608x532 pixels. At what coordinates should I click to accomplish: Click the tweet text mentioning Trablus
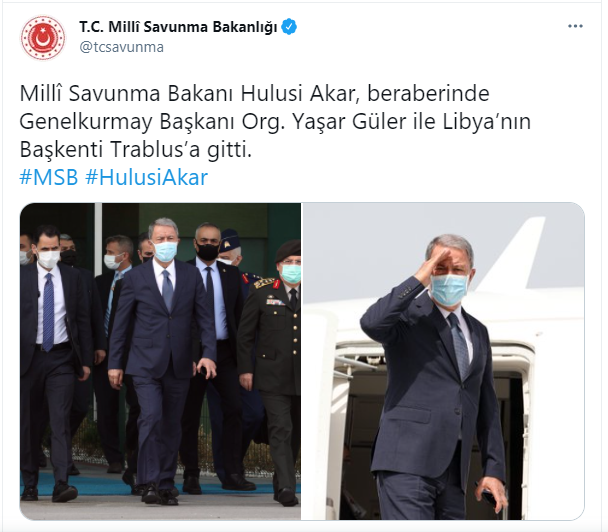[x=136, y=149]
